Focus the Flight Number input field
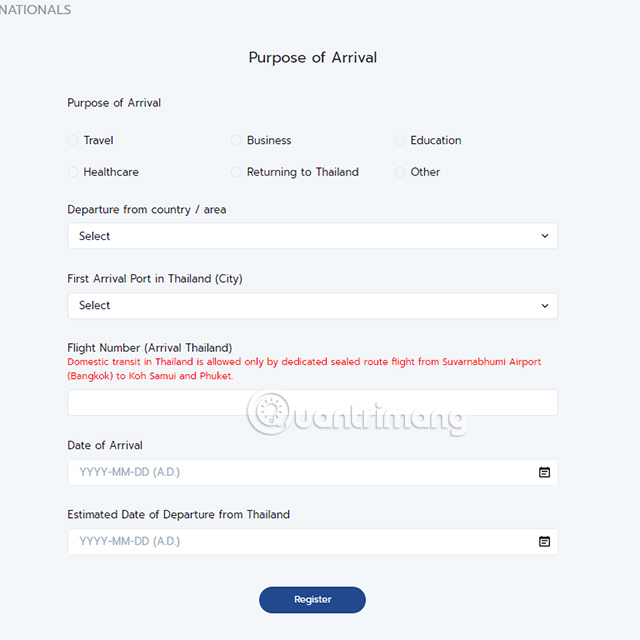This screenshot has width=640, height=640. [x=312, y=403]
